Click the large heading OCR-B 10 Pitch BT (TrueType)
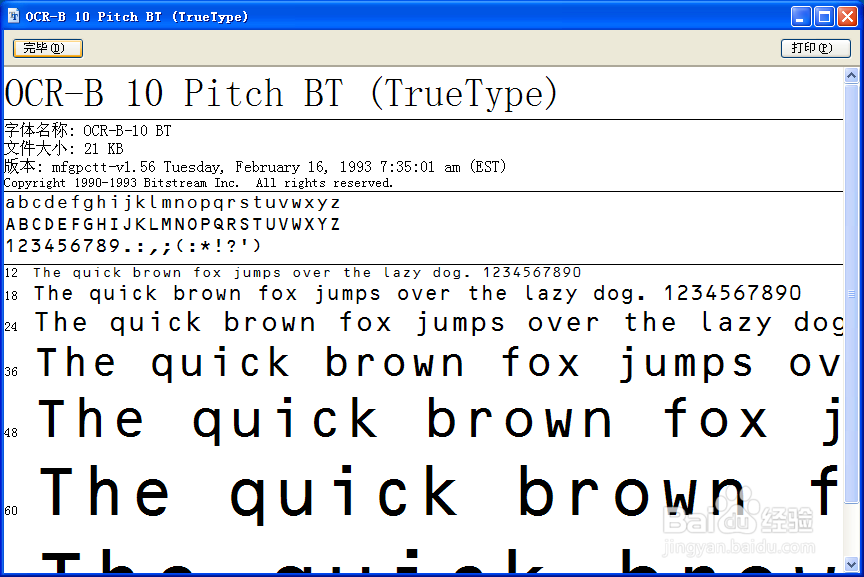 click(281, 93)
